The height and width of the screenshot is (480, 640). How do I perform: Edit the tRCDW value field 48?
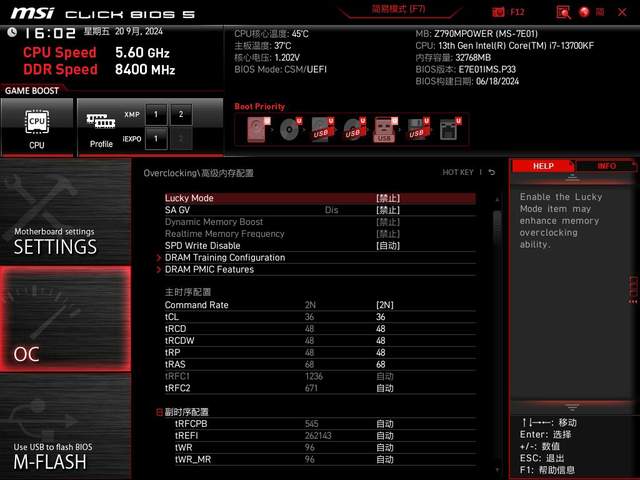[380, 340]
